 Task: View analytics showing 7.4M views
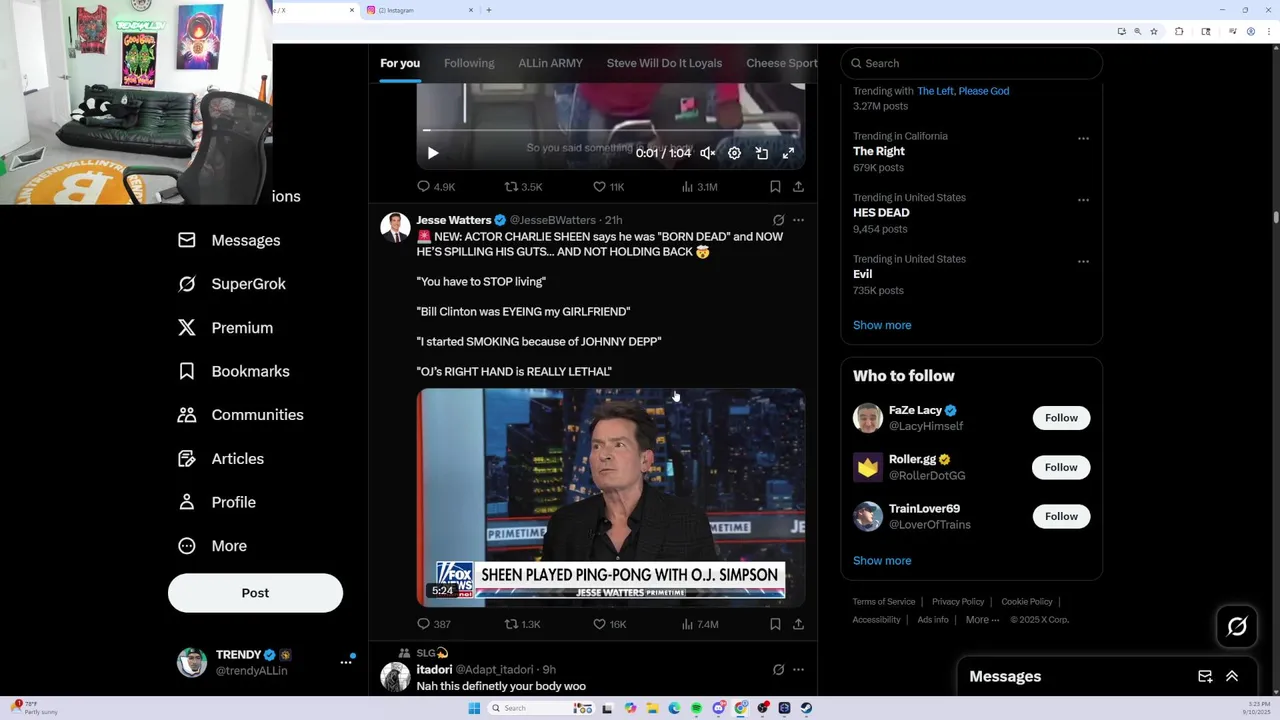(699, 624)
